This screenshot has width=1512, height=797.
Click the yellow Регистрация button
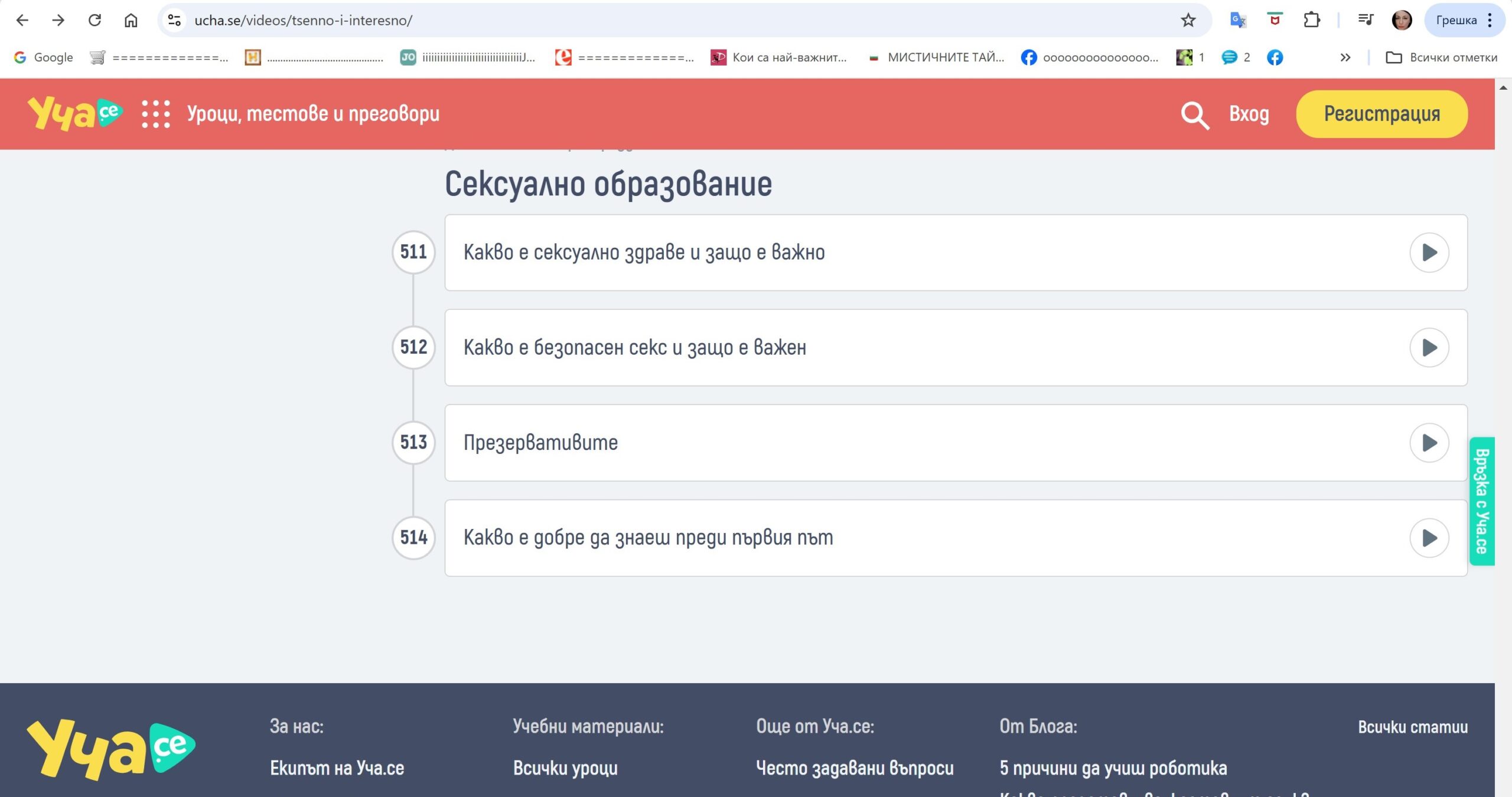1381,114
